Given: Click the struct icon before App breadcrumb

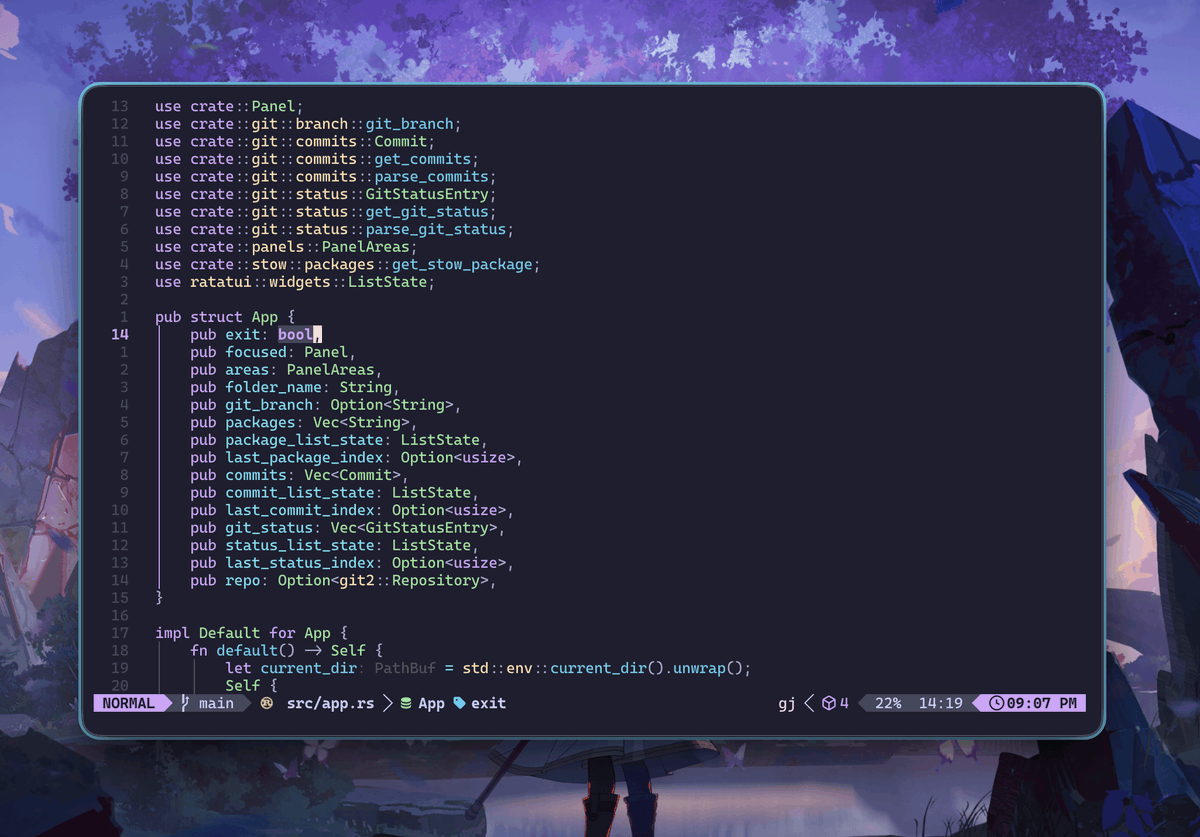Looking at the screenshot, I should pyautogui.click(x=406, y=703).
